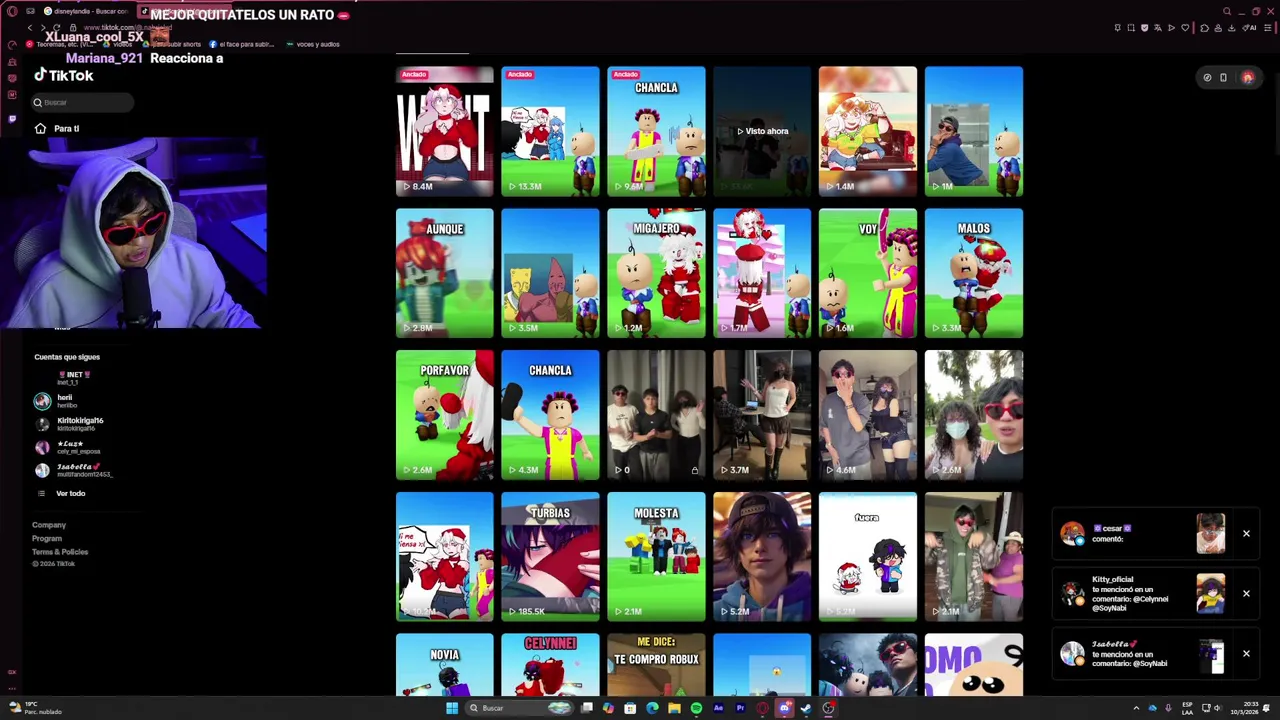Open the MOLESTA video thumbnail
Image resolution: width=1280 pixels, height=720 pixels.
(x=656, y=557)
